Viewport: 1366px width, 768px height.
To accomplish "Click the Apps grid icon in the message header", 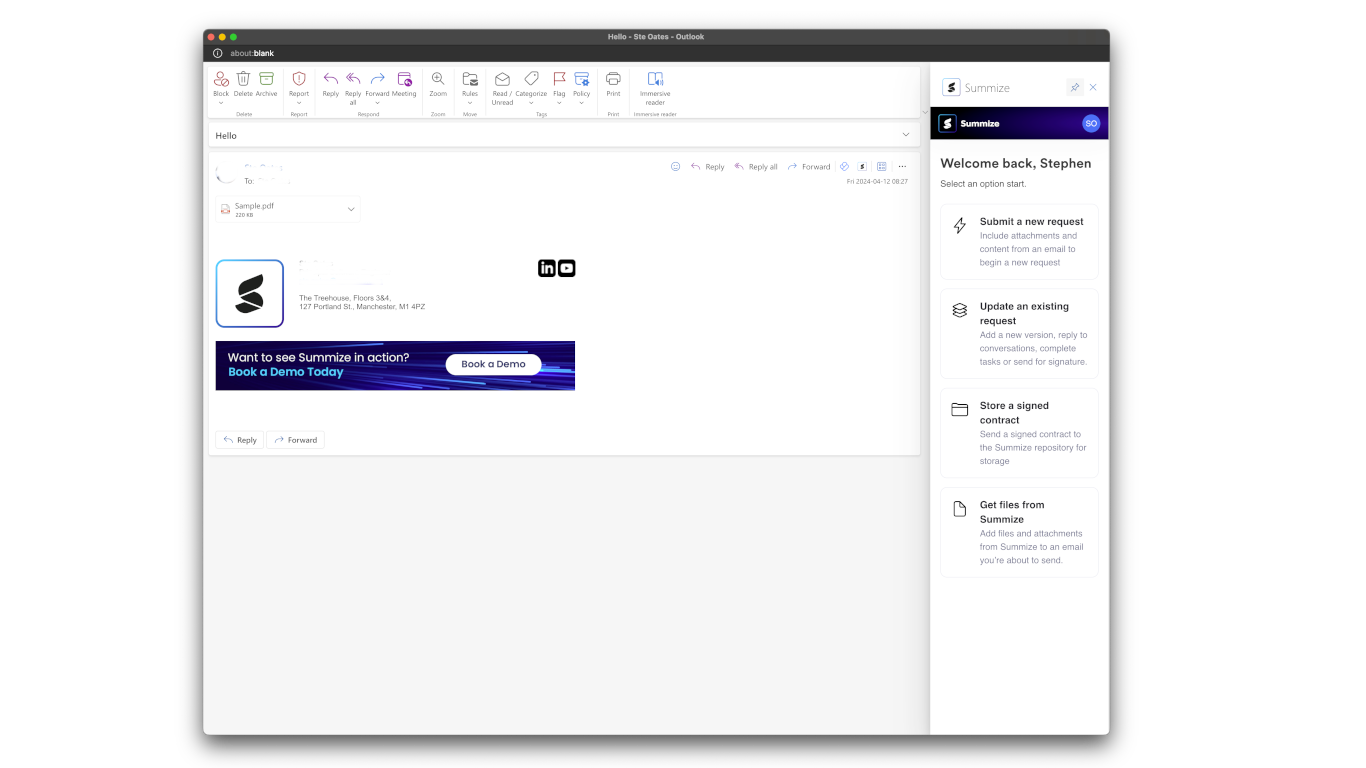I will click(881, 167).
